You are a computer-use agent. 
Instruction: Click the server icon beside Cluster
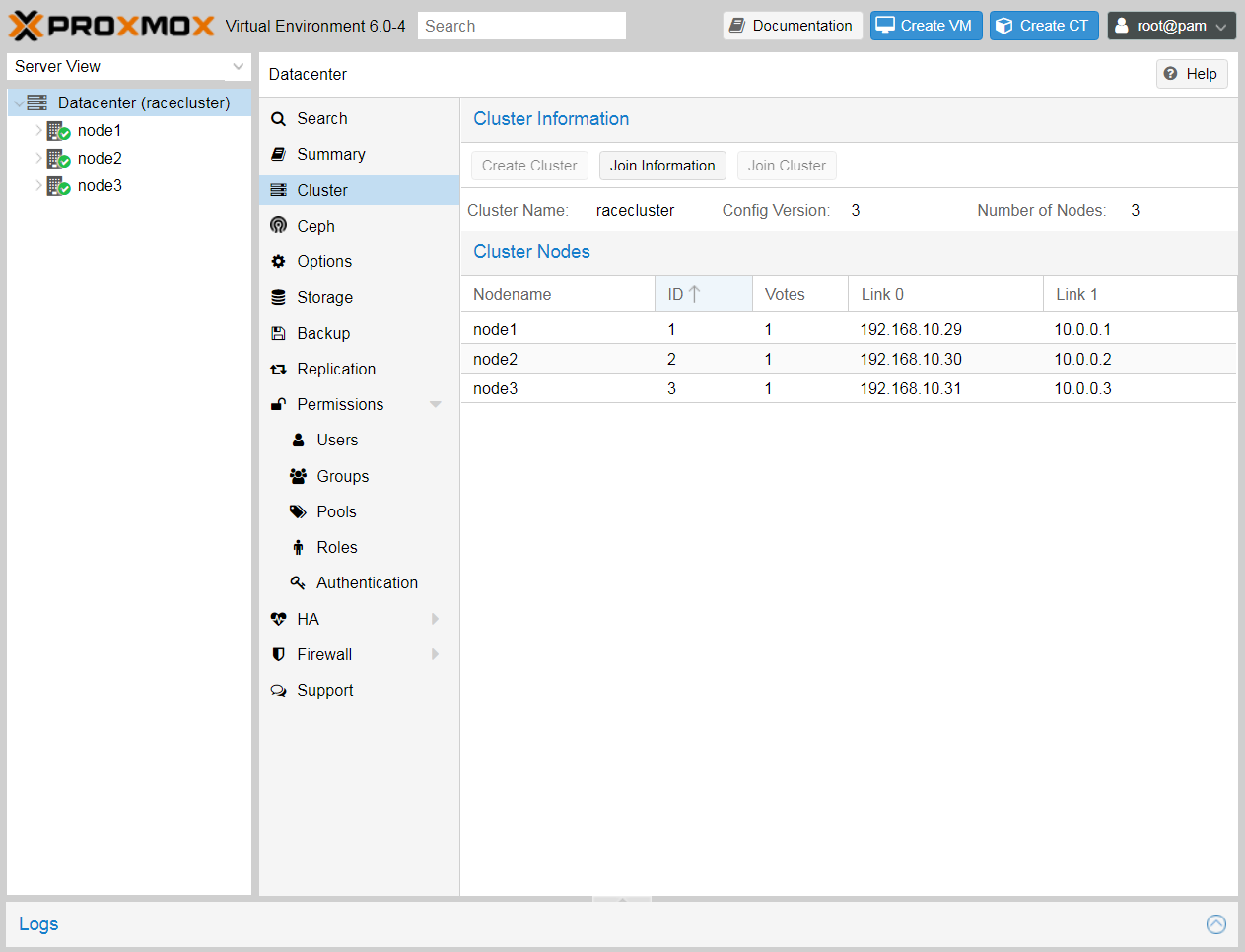pos(279,190)
